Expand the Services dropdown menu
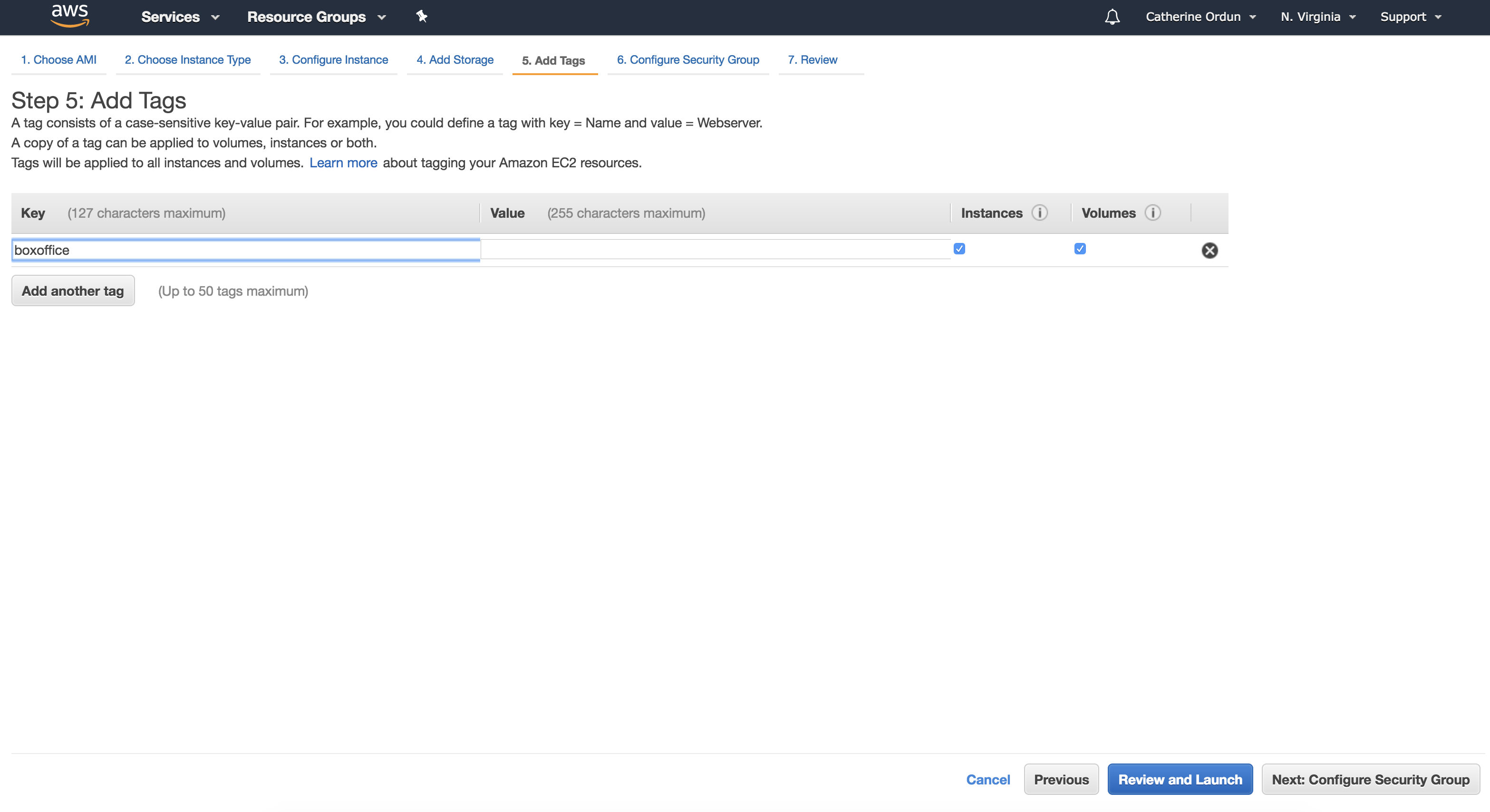 click(x=180, y=17)
